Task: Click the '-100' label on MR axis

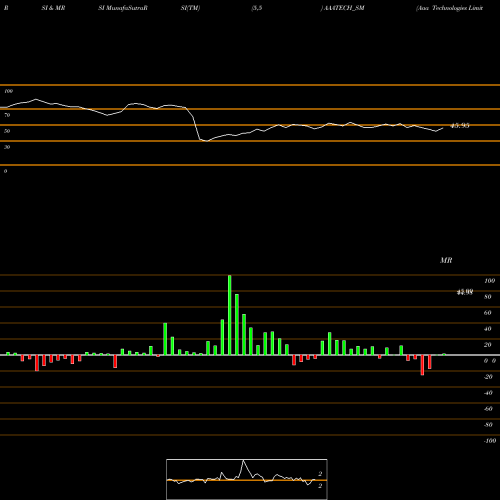Action: coord(490,441)
